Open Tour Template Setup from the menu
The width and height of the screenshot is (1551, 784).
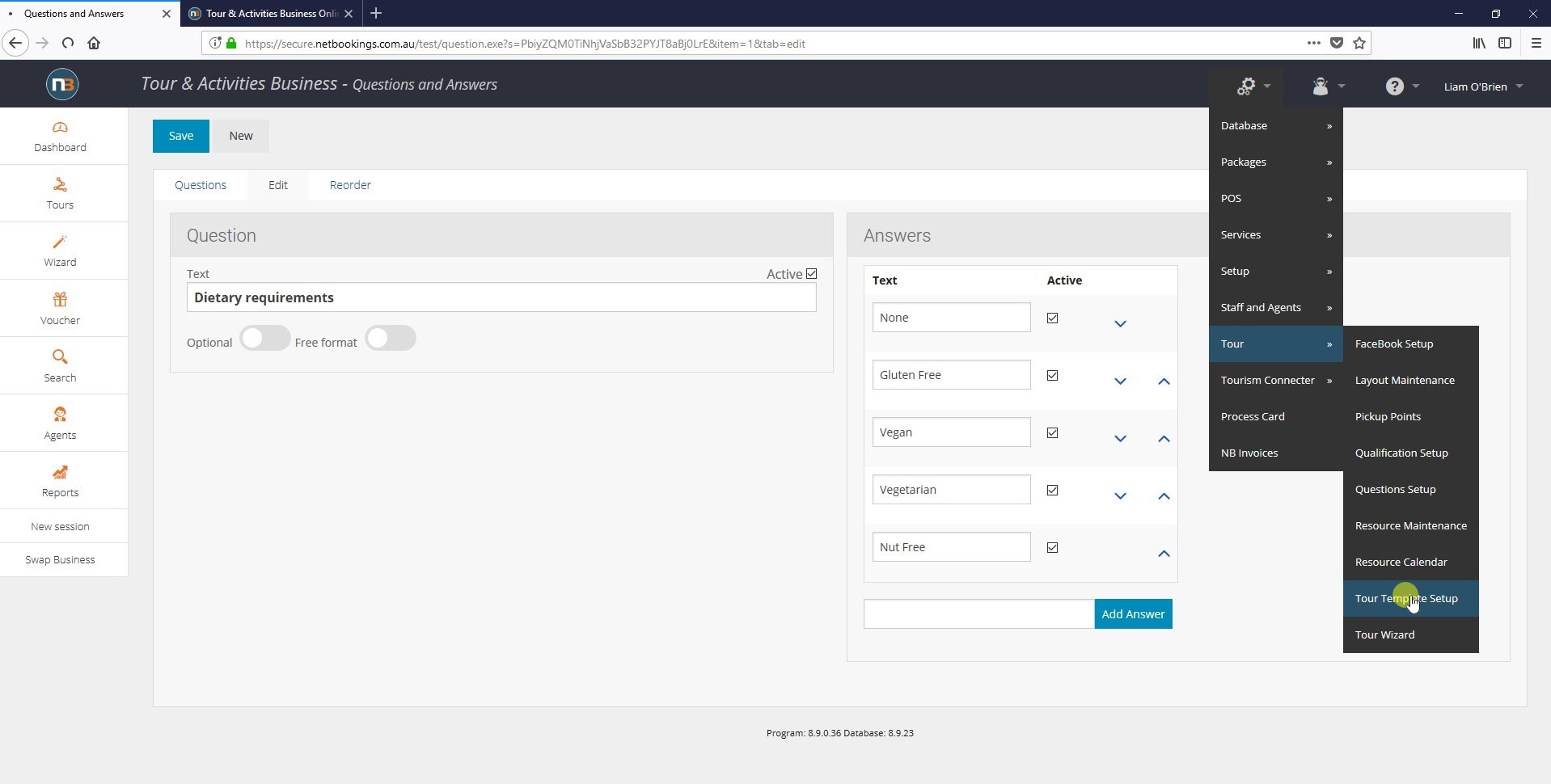[x=1406, y=598]
